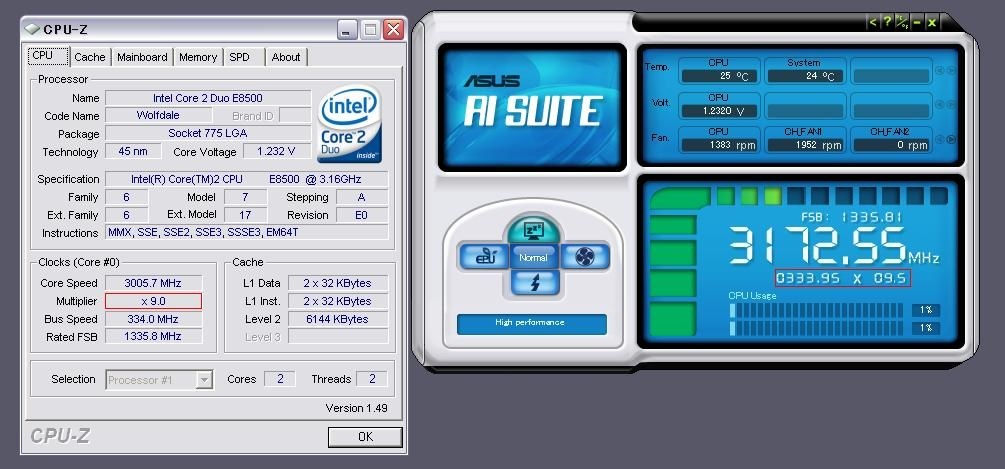Image resolution: width=1005 pixels, height=469 pixels.
Task: Click the ASUS AI Suite logo banner
Action: pyautogui.click(x=532, y=106)
